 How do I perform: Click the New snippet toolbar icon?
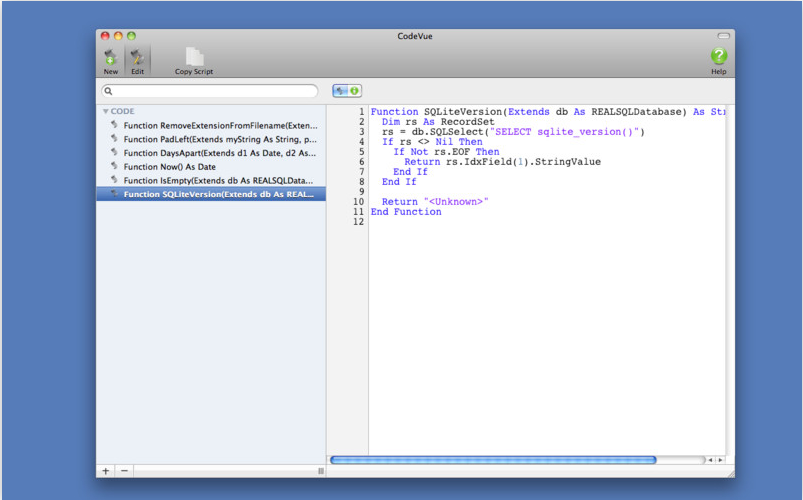(111, 57)
